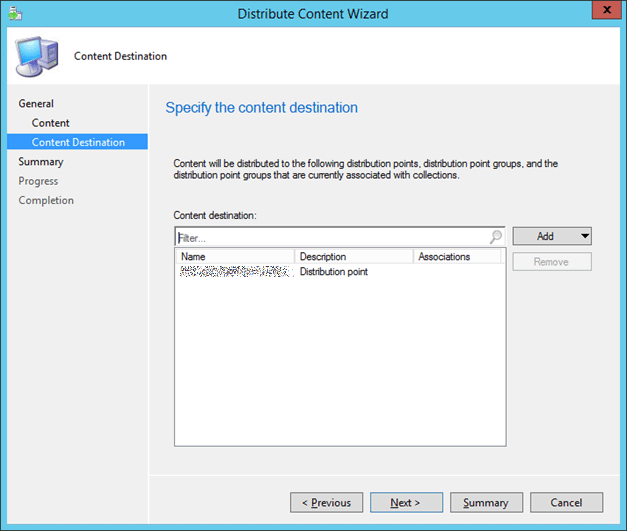Open the Content step in sidebar
The height and width of the screenshot is (531, 627).
click(51, 123)
